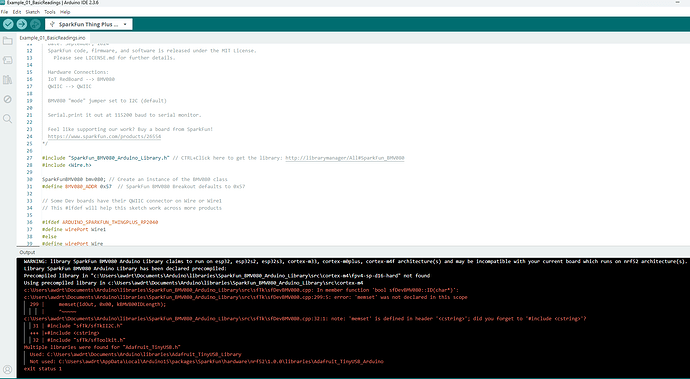Click the #ifdef ARDUINO_SPARKFUN_THINGPLUS_RP2040 line
Image resolution: width=690 pixels, height=379 pixels.
click(x=100, y=222)
